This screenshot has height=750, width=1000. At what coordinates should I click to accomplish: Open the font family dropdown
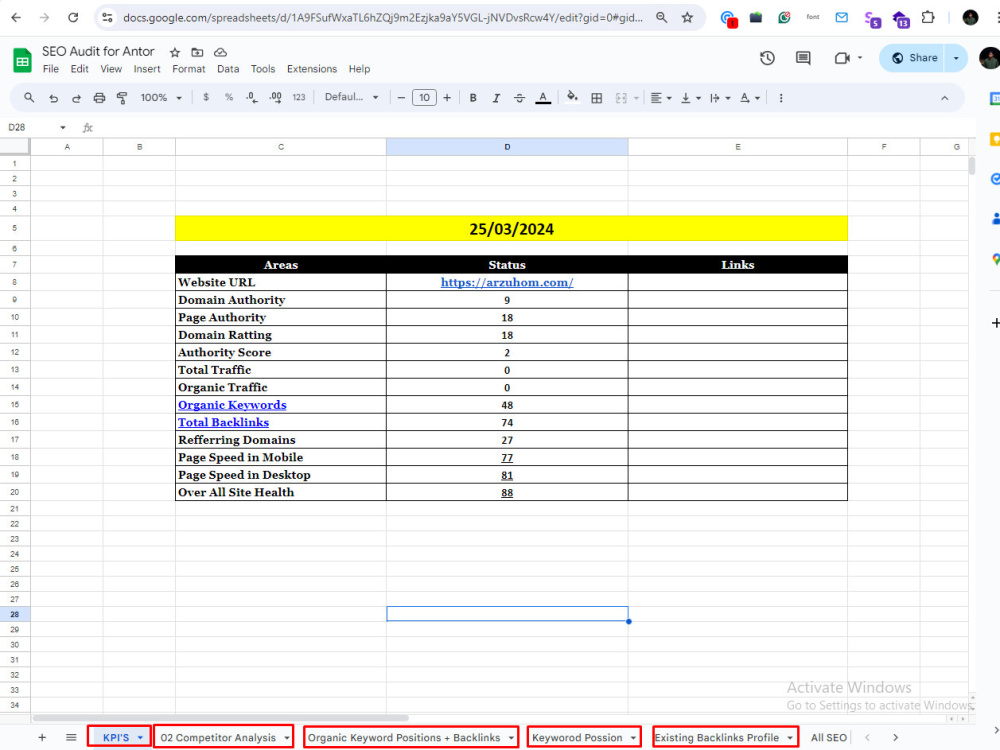coord(351,97)
